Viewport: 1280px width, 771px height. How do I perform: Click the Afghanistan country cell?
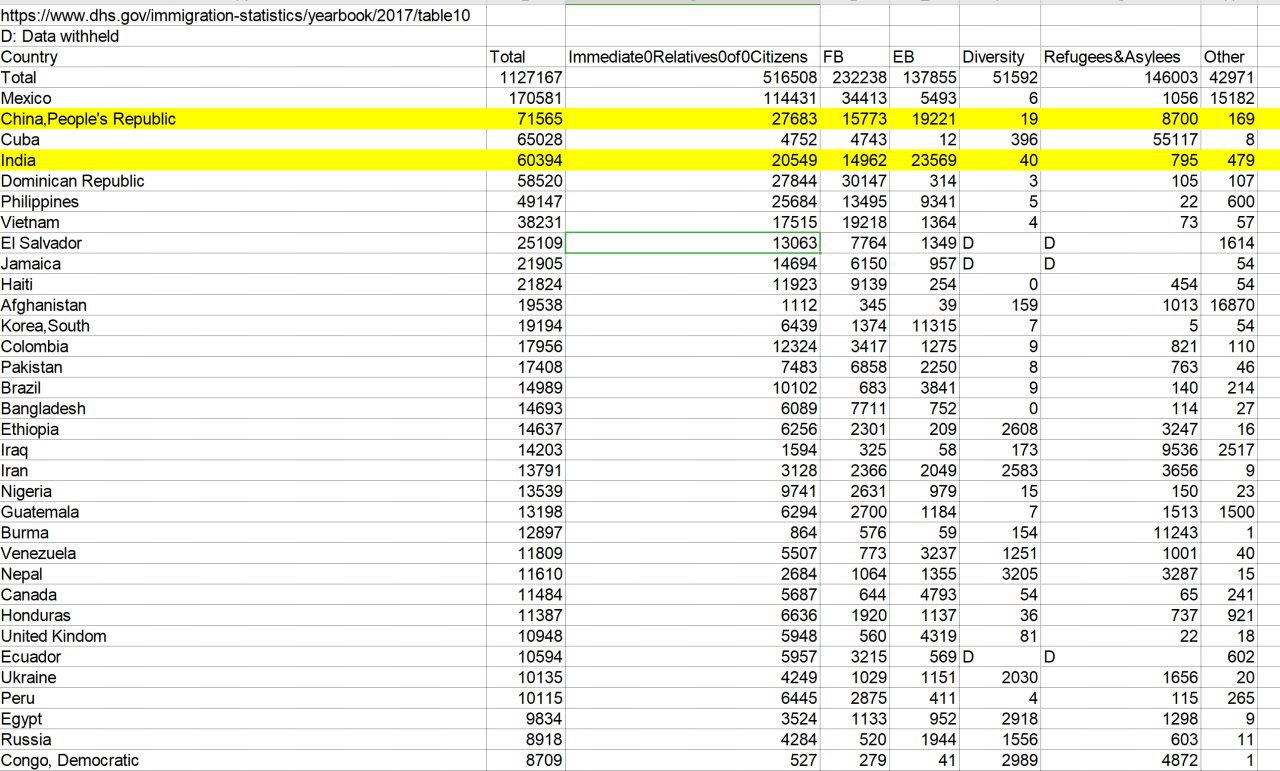pyautogui.click(x=243, y=305)
